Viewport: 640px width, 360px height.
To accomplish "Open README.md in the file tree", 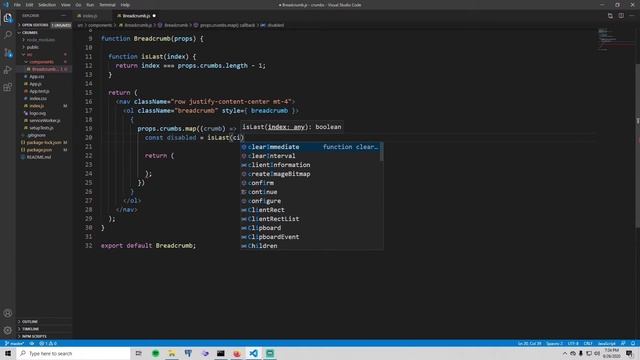I will click(44, 157).
